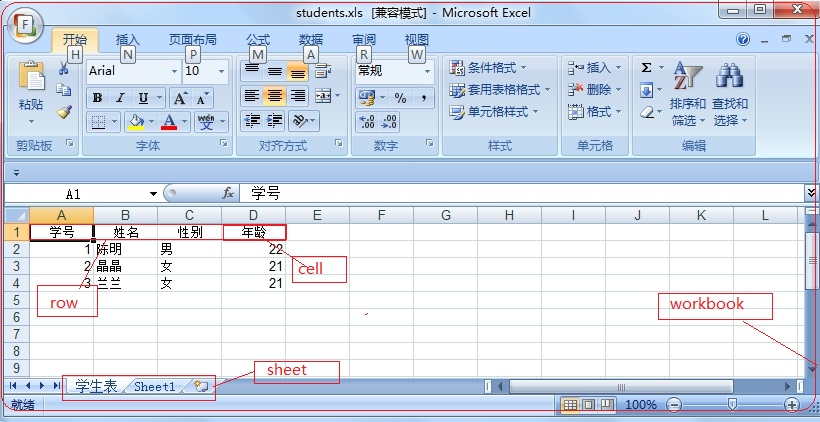
Task: Select the 学生表 sheet tab
Action: coord(97,386)
